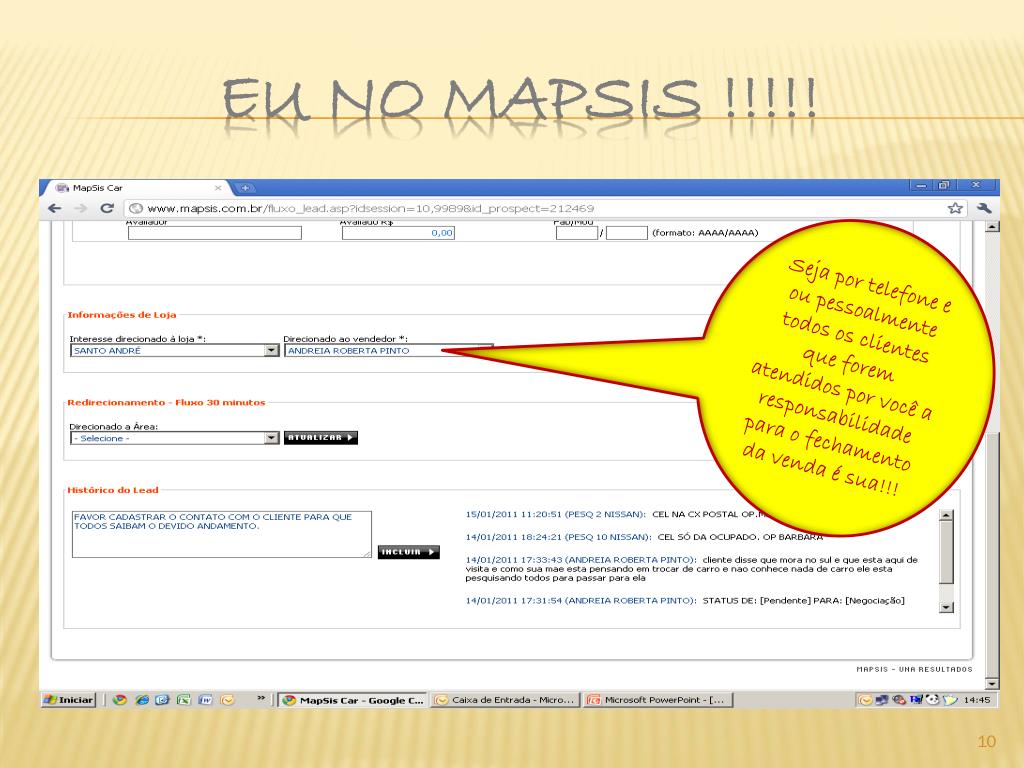Go back with the browser back arrow

pos(55,208)
